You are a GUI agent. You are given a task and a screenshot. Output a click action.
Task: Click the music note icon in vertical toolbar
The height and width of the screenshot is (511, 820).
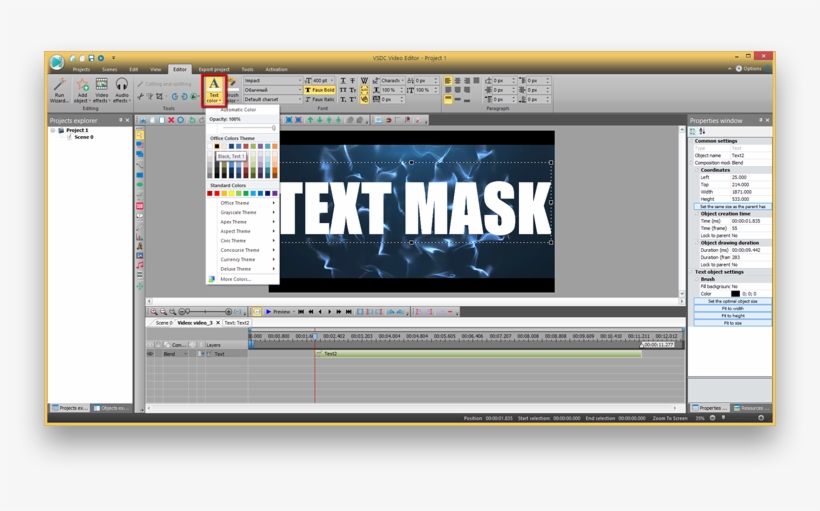pos(140,265)
